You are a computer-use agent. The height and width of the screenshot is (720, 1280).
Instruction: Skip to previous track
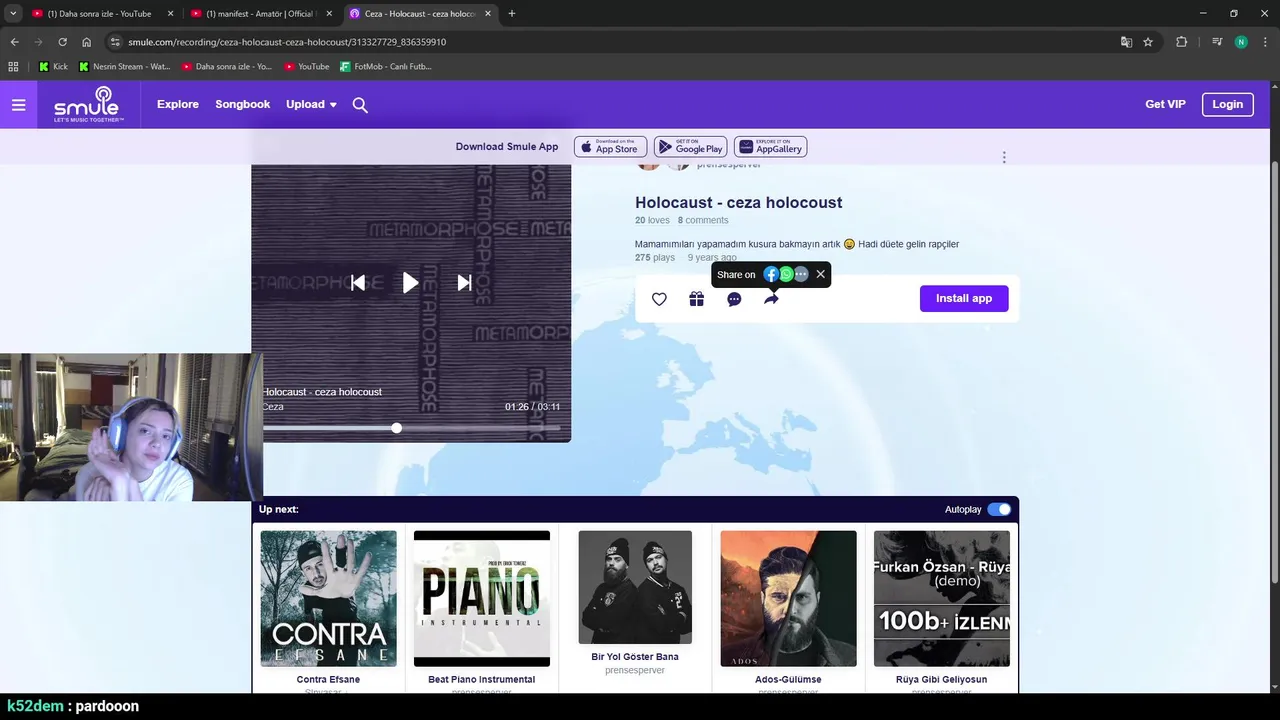tap(357, 283)
